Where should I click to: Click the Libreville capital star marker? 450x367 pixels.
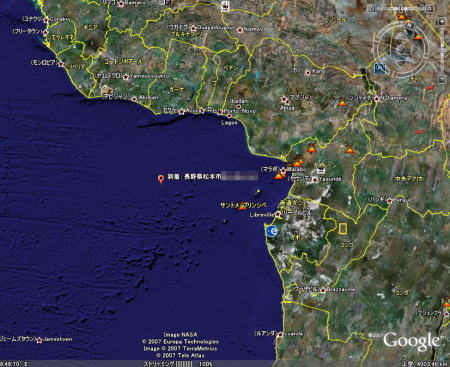[x=278, y=214]
